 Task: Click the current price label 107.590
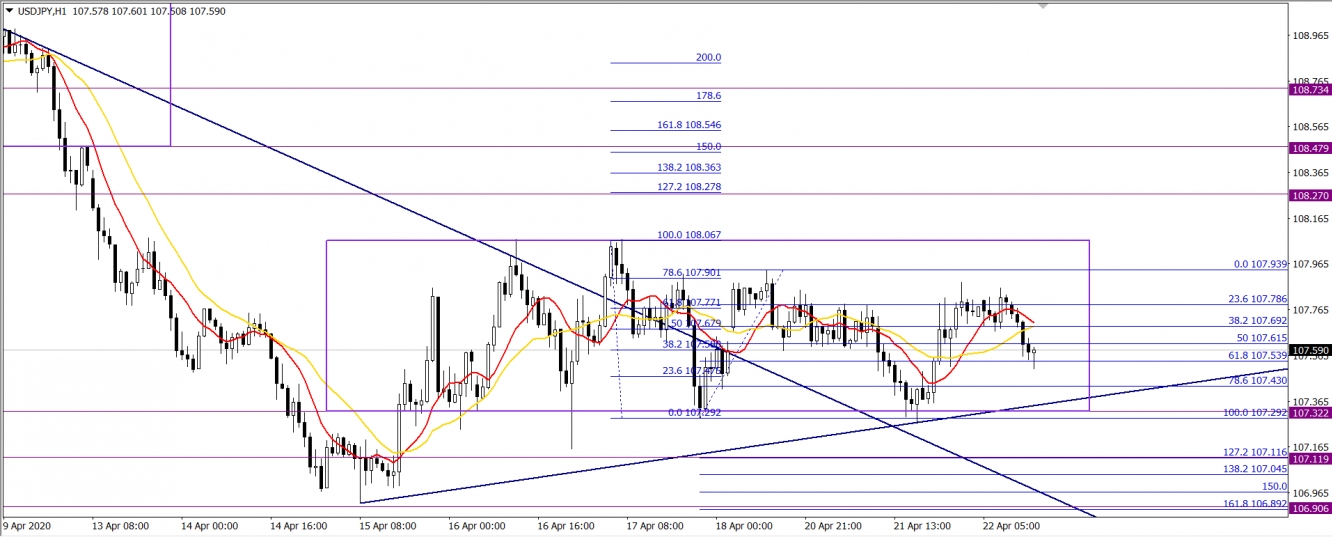click(1310, 351)
